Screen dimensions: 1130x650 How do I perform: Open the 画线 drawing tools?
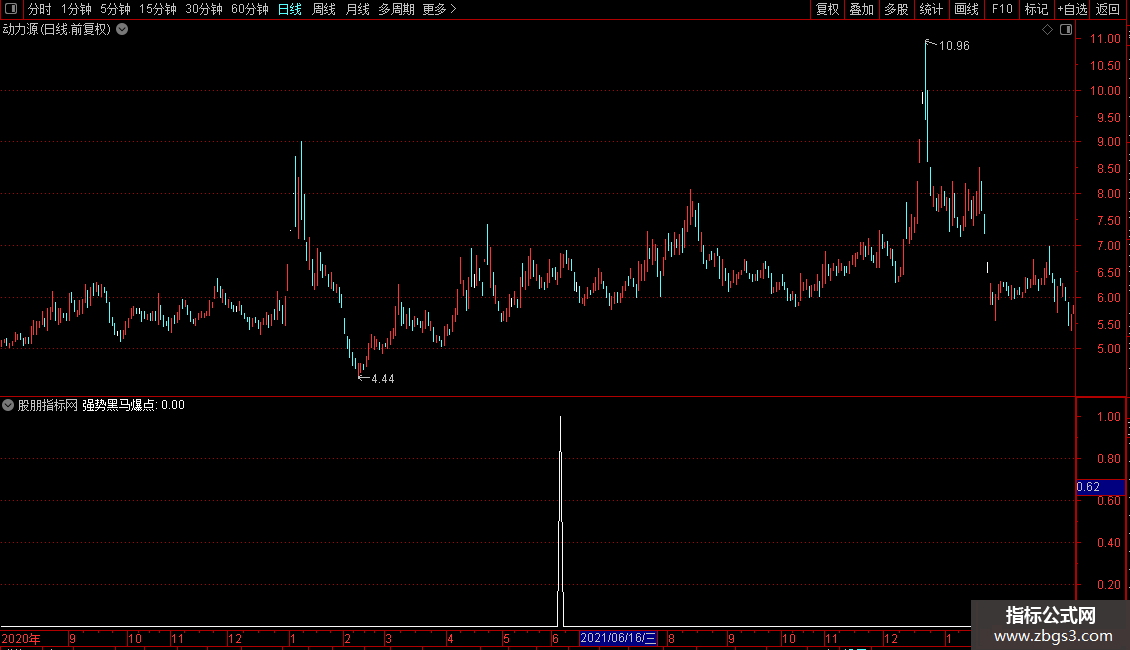click(966, 9)
